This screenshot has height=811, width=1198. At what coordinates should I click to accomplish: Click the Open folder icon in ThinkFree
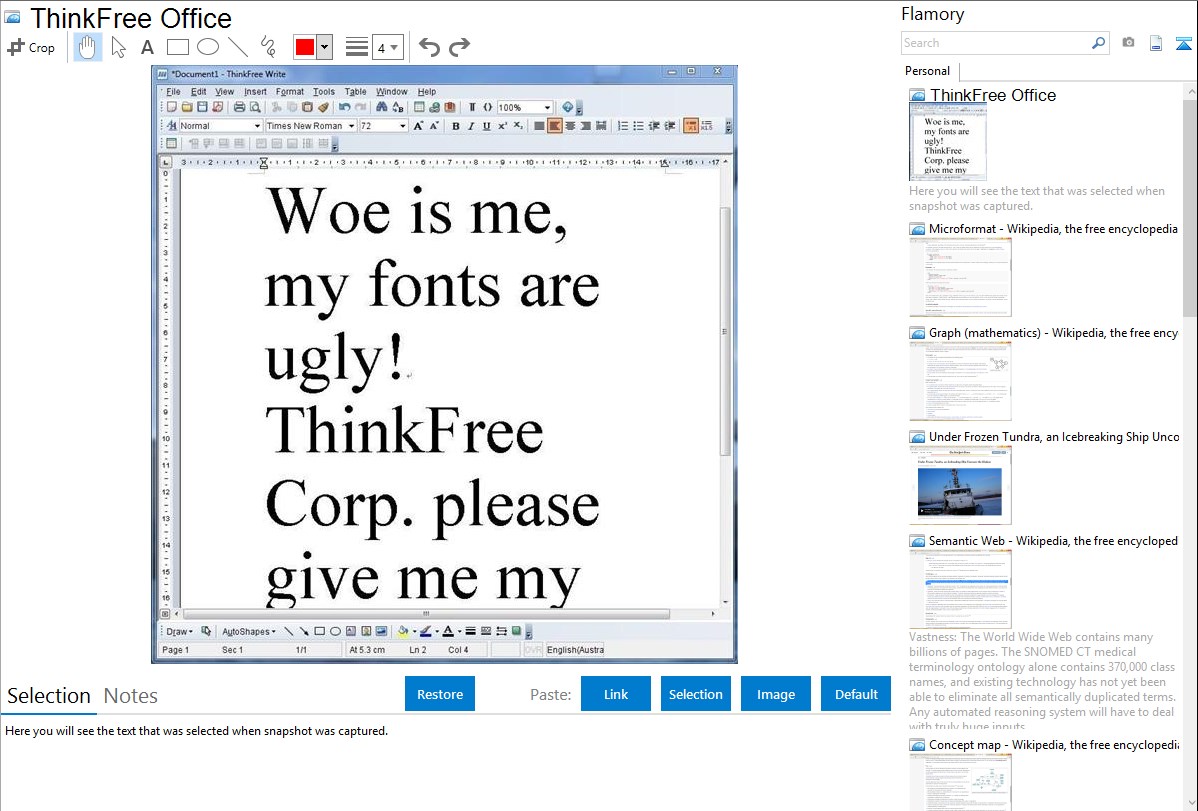187,108
